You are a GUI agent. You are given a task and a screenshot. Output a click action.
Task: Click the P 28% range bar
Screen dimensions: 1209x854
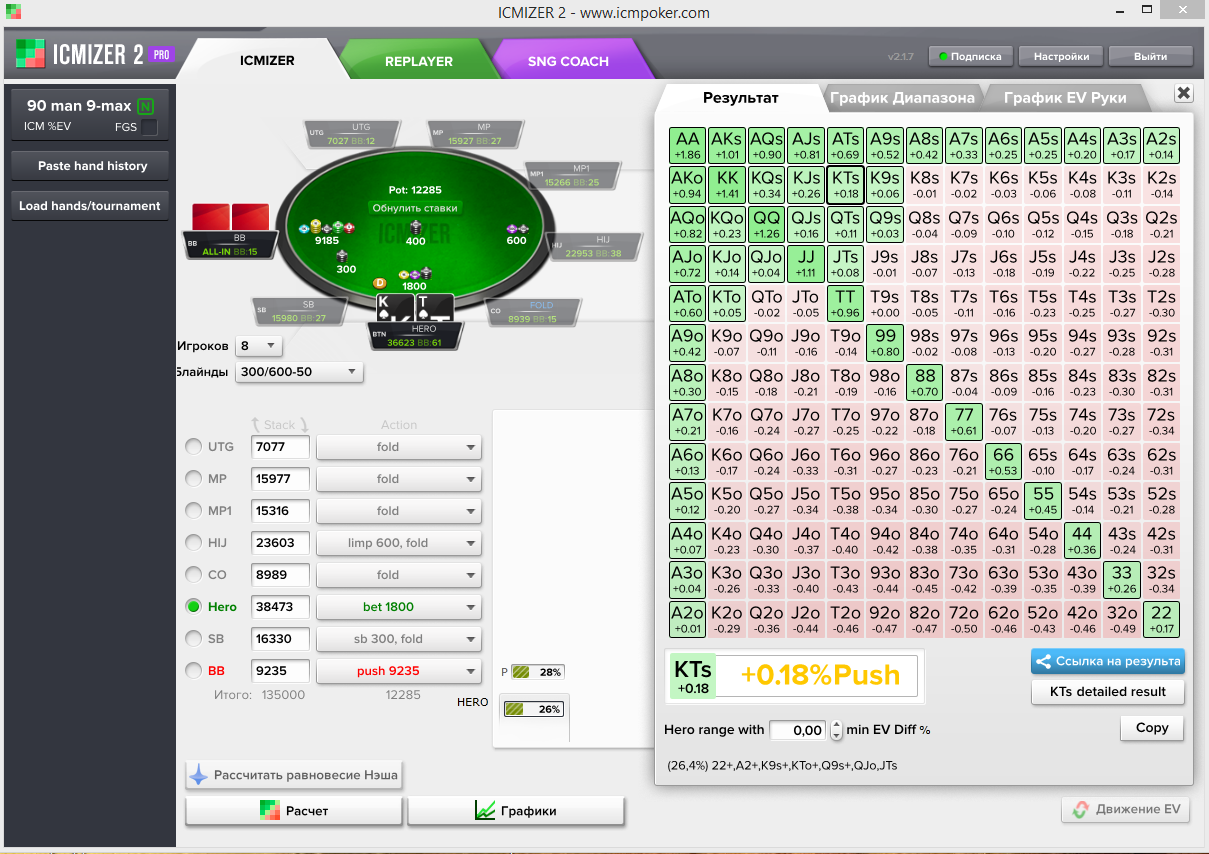point(538,672)
